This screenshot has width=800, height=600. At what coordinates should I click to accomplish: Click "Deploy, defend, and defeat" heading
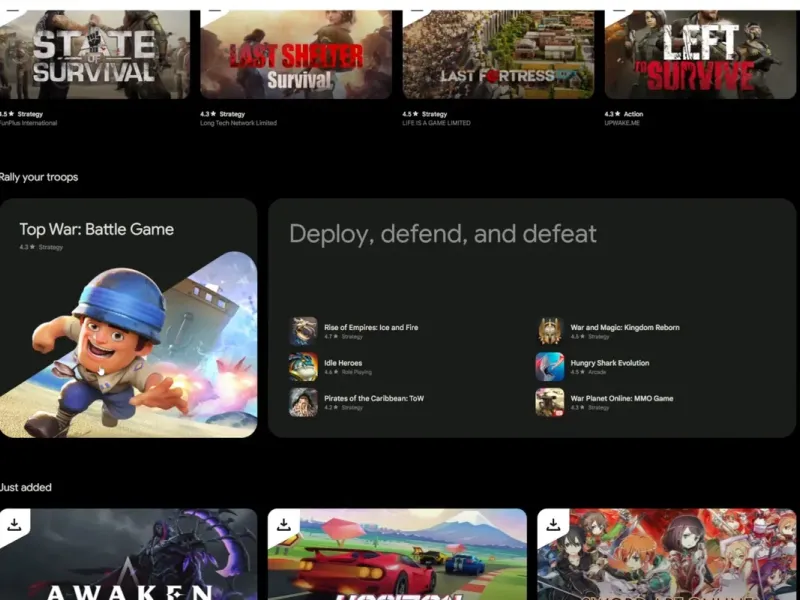443,234
